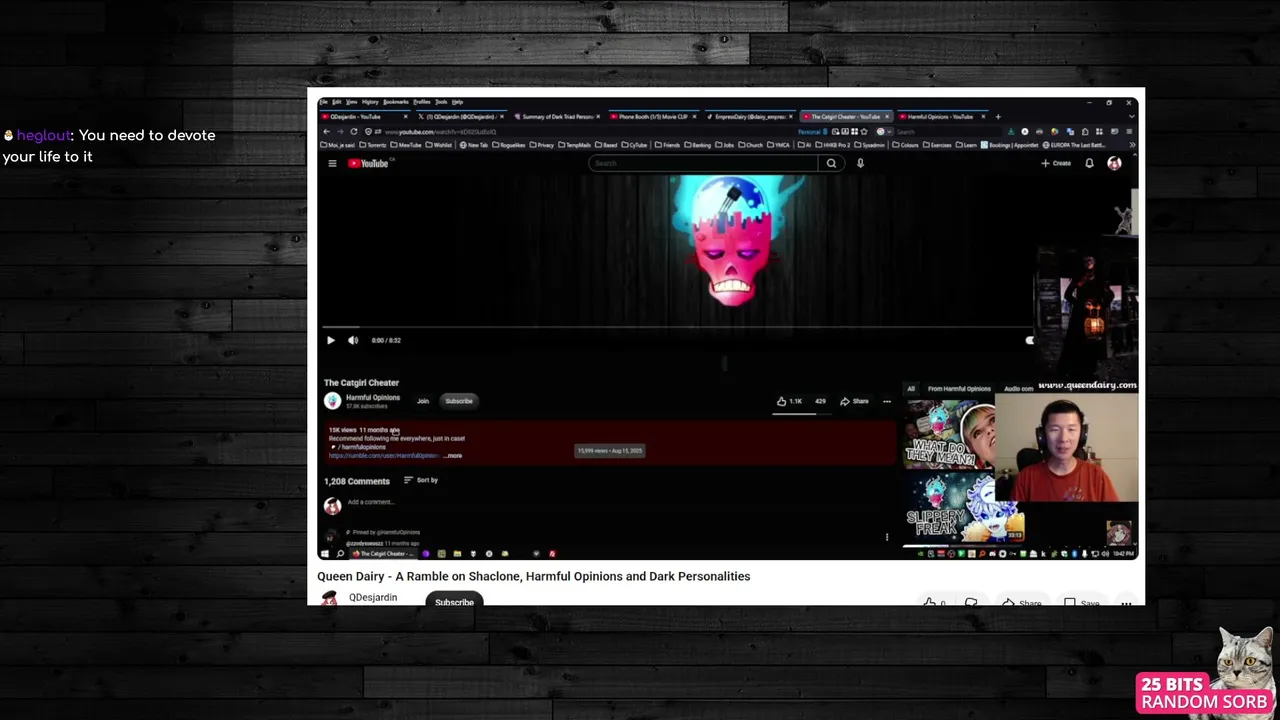Viewport: 1280px width, 720px height.
Task: Go to the YouTube home logo
Action: pos(368,164)
